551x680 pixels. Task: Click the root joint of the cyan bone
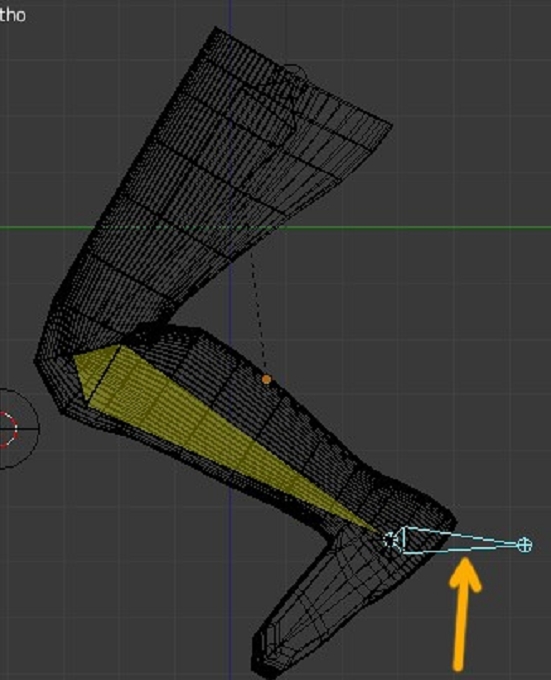click(x=391, y=540)
